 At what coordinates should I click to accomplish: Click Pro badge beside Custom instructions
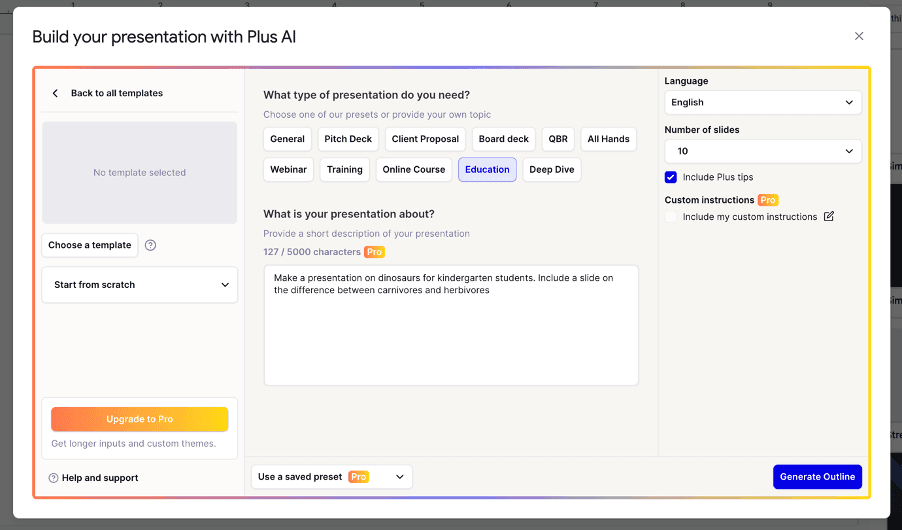coord(768,200)
